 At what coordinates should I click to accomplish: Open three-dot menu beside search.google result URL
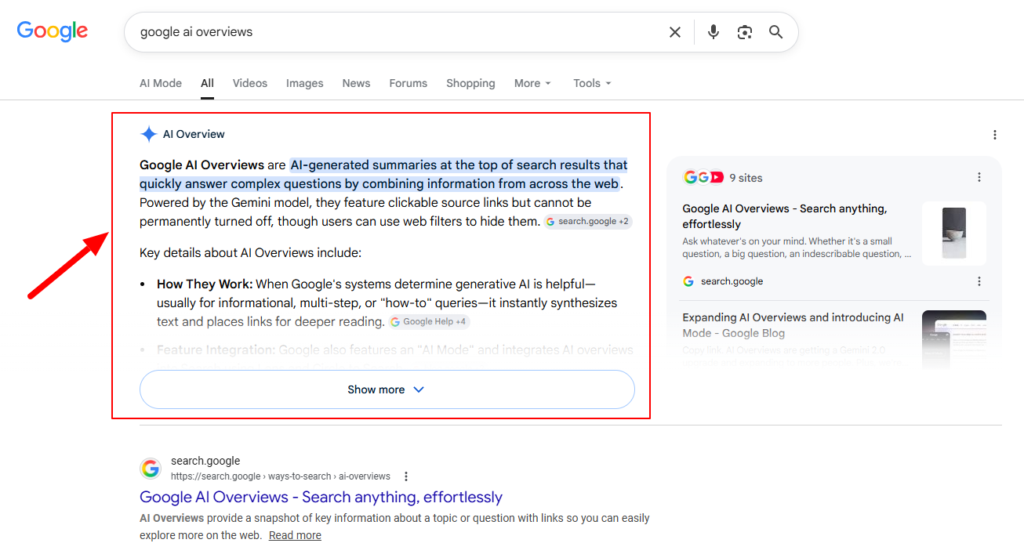pyautogui.click(x=406, y=476)
